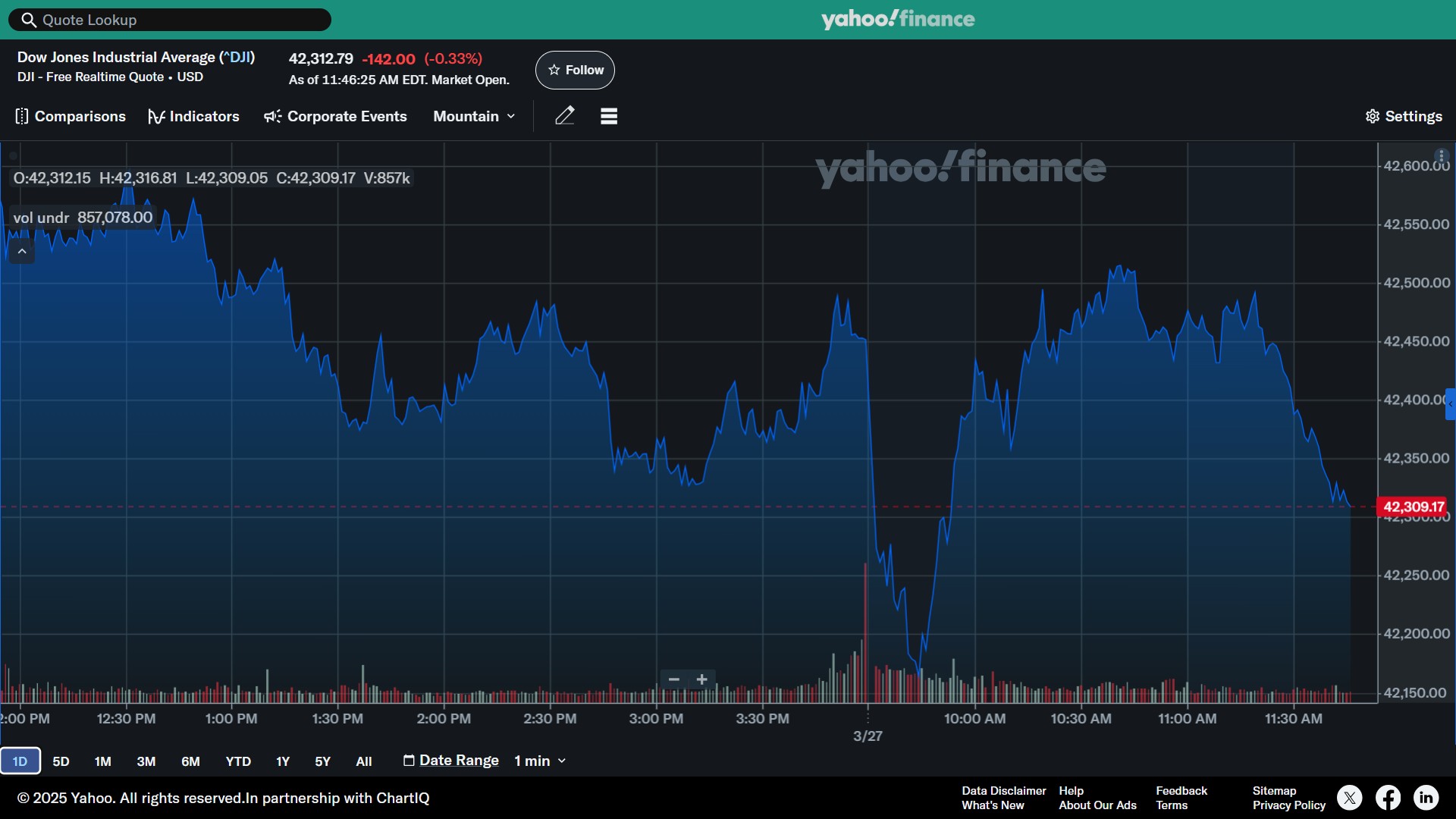Screen dimensions: 1456x819
Task: Select the pencil drawing tool icon
Action: tap(565, 115)
